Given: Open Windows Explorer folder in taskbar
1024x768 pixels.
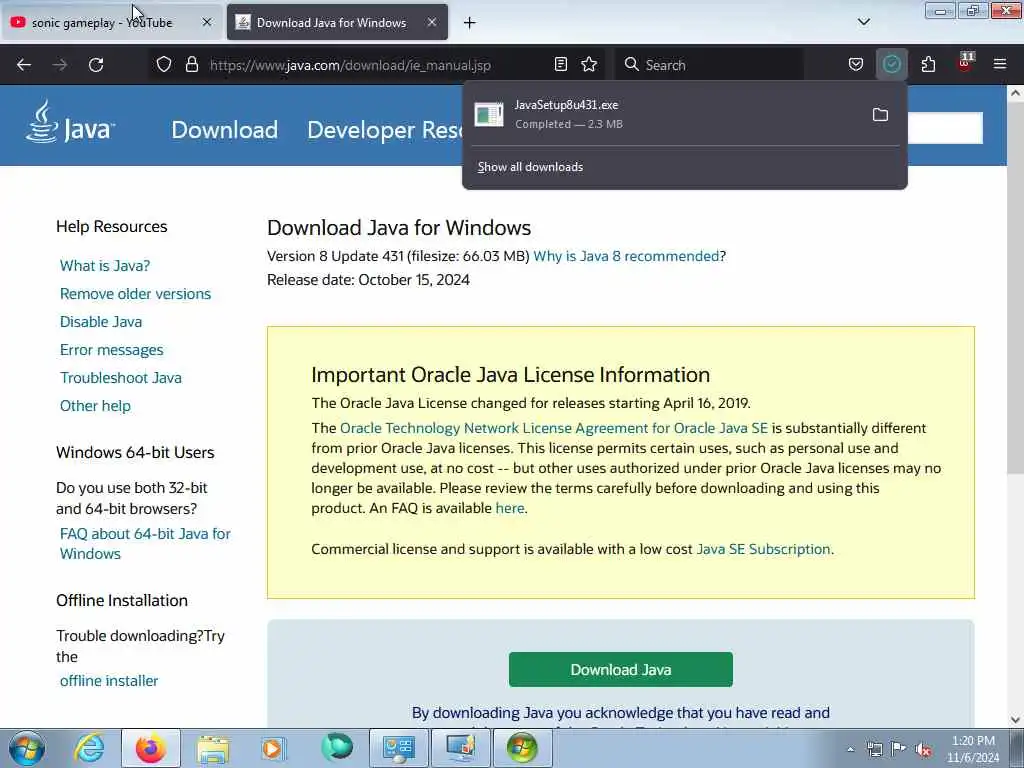Looking at the screenshot, I should coord(213,748).
